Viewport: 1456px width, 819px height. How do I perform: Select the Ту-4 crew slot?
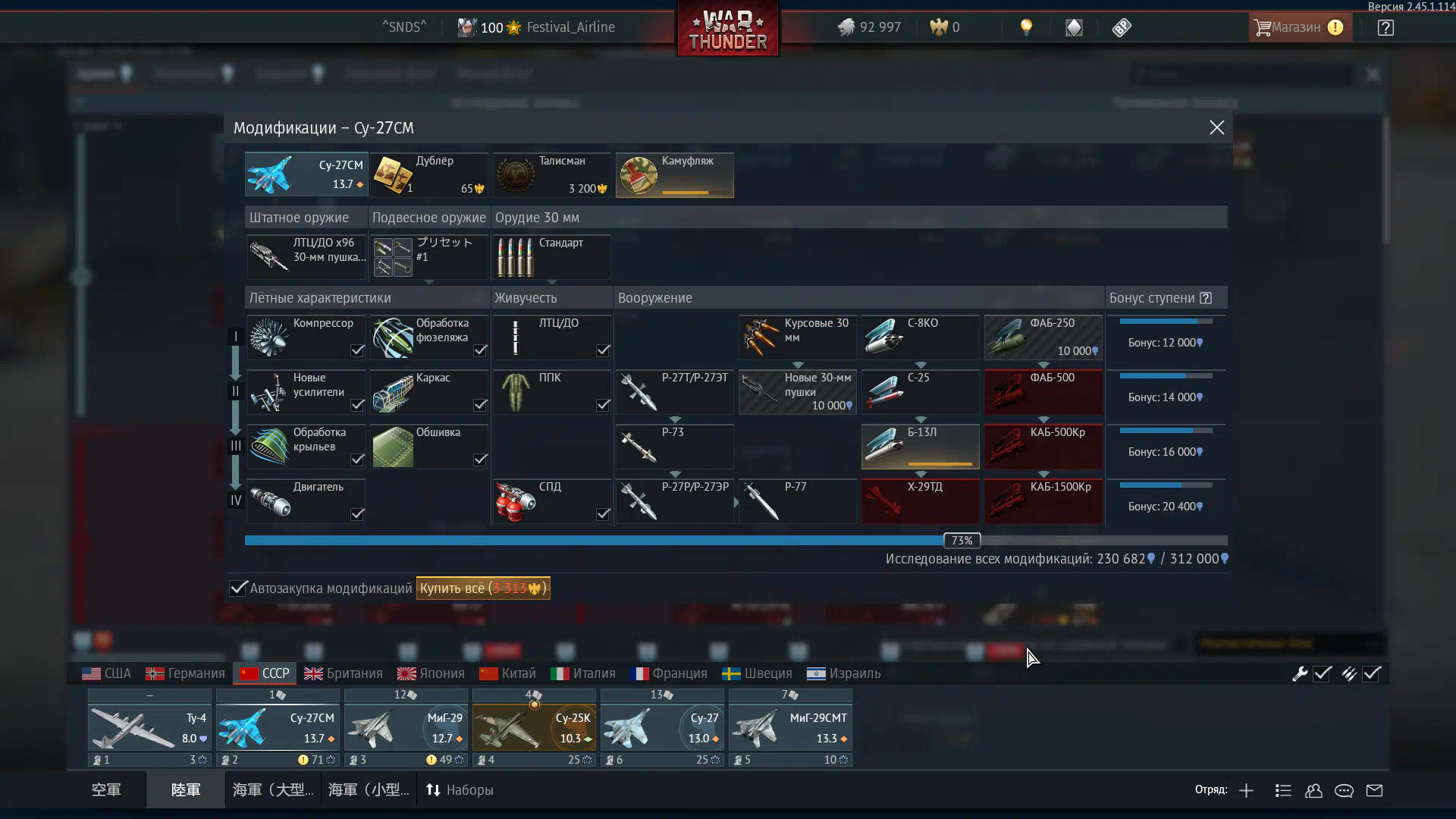tap(149, 727)
